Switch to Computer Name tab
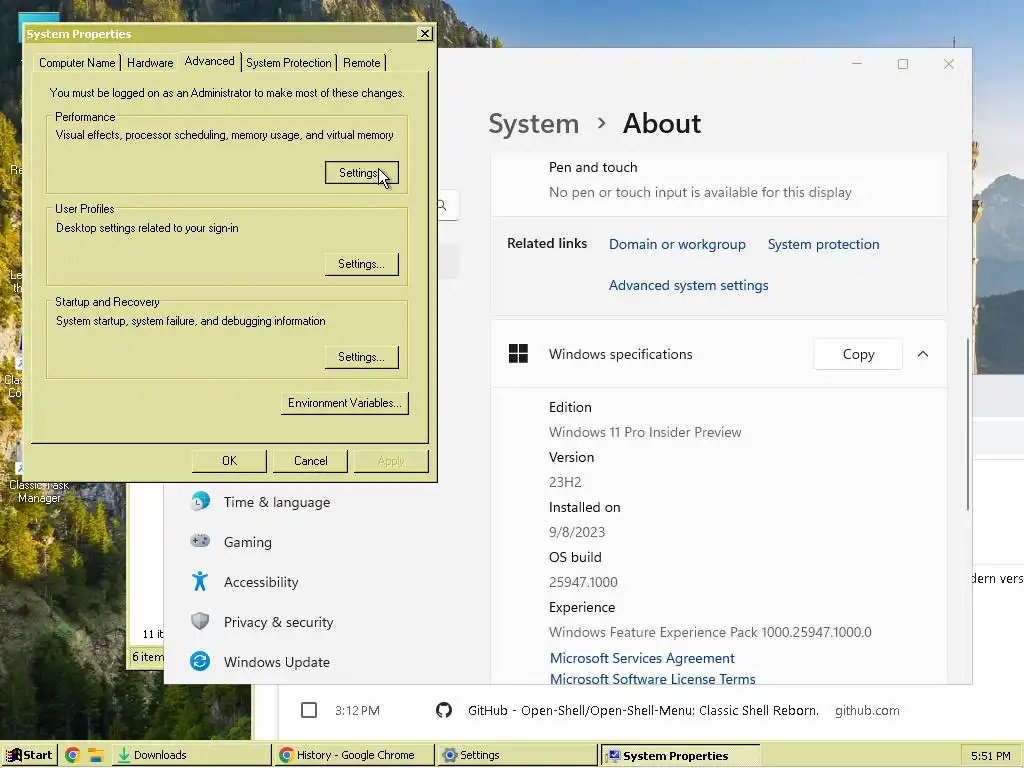Screen dimensions: 1024x768 tap(76, 63)
